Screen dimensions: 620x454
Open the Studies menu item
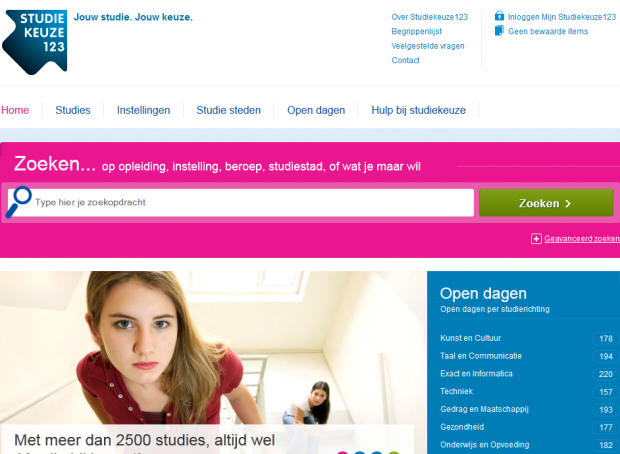(73, 110)
